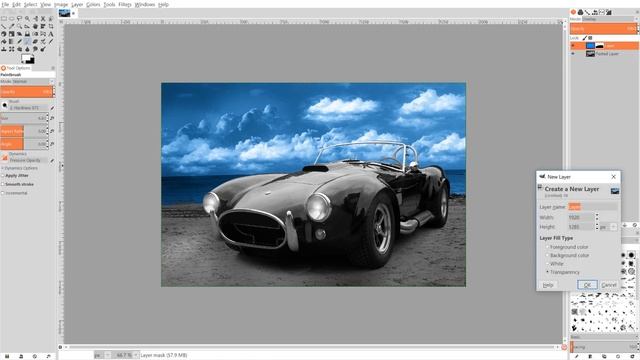Select the Rectangle Select tool
The image size is (640, 360).
[4, 18]
